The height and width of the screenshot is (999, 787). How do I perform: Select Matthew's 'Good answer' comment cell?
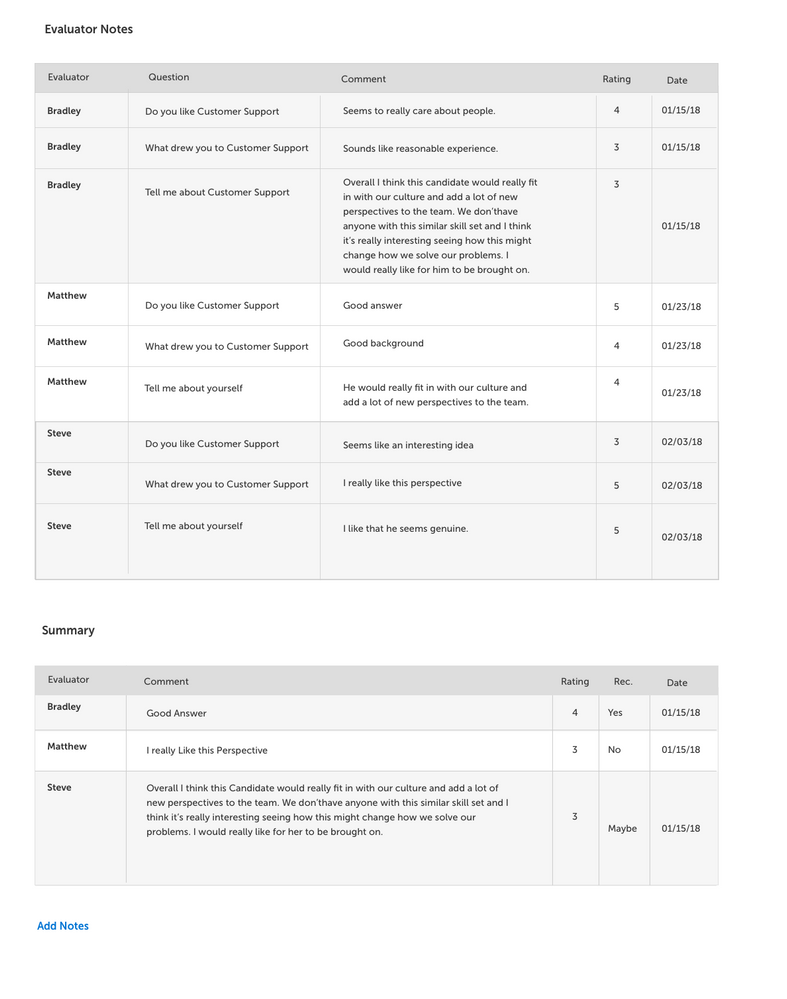[x=372, y=305]
